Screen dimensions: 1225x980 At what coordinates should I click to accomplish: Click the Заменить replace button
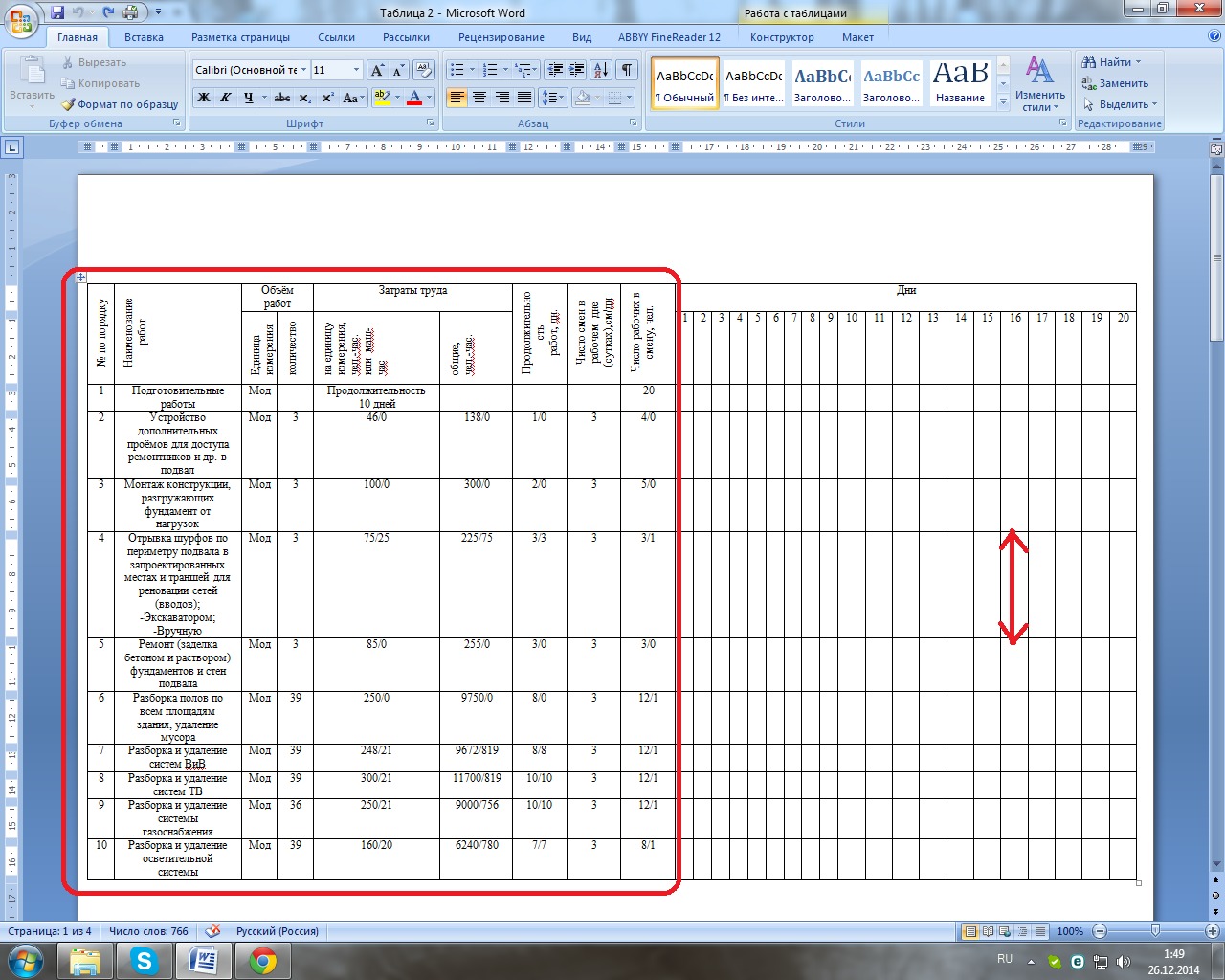click(x=1115, y=83)
